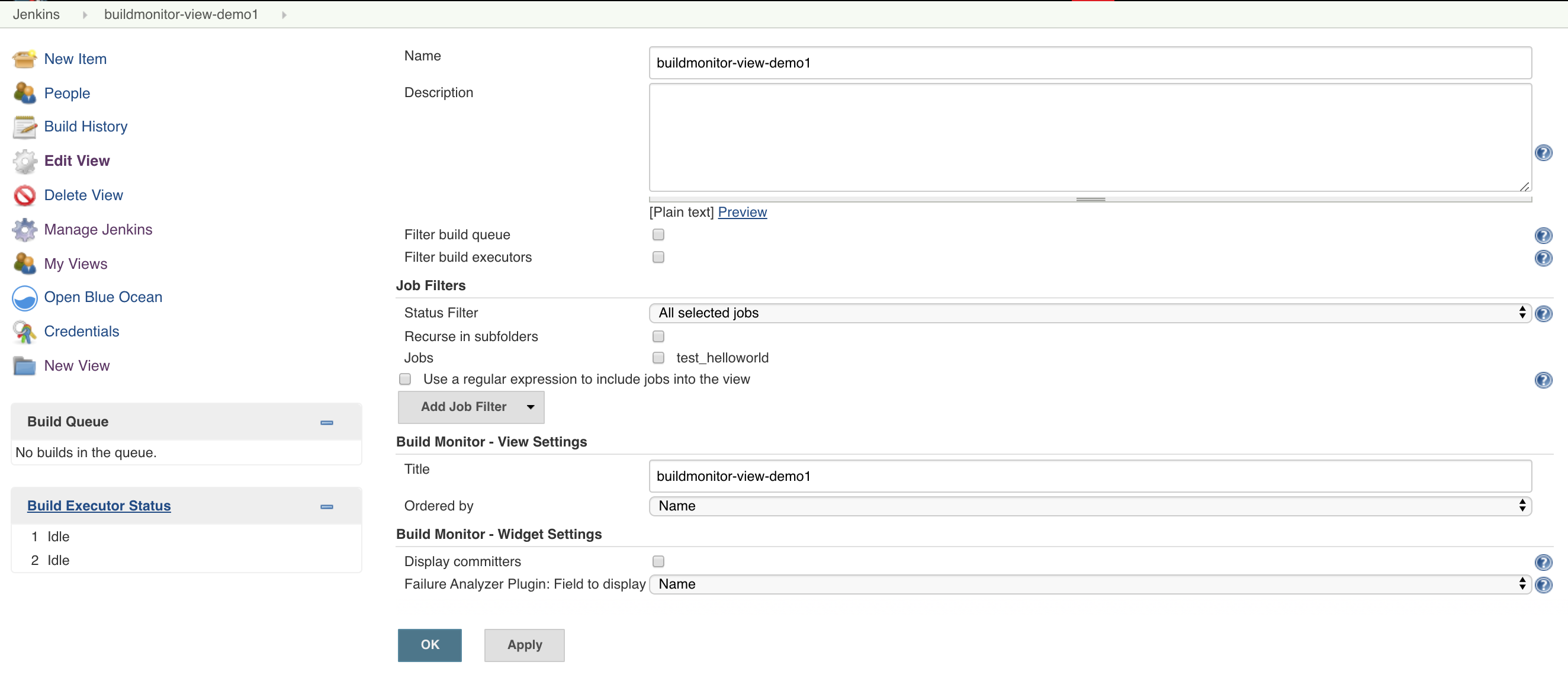The height and width of the screenshot is (681, 1568).
Task: Click into the Title text field
Action: (x=1090, y=477)
